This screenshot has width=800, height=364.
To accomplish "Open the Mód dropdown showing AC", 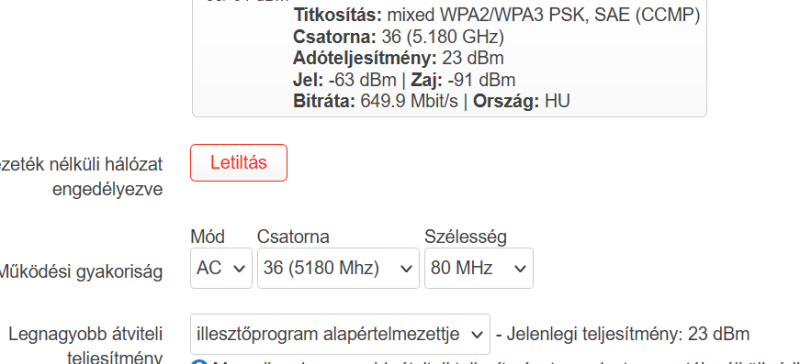I will click(221, 268).
